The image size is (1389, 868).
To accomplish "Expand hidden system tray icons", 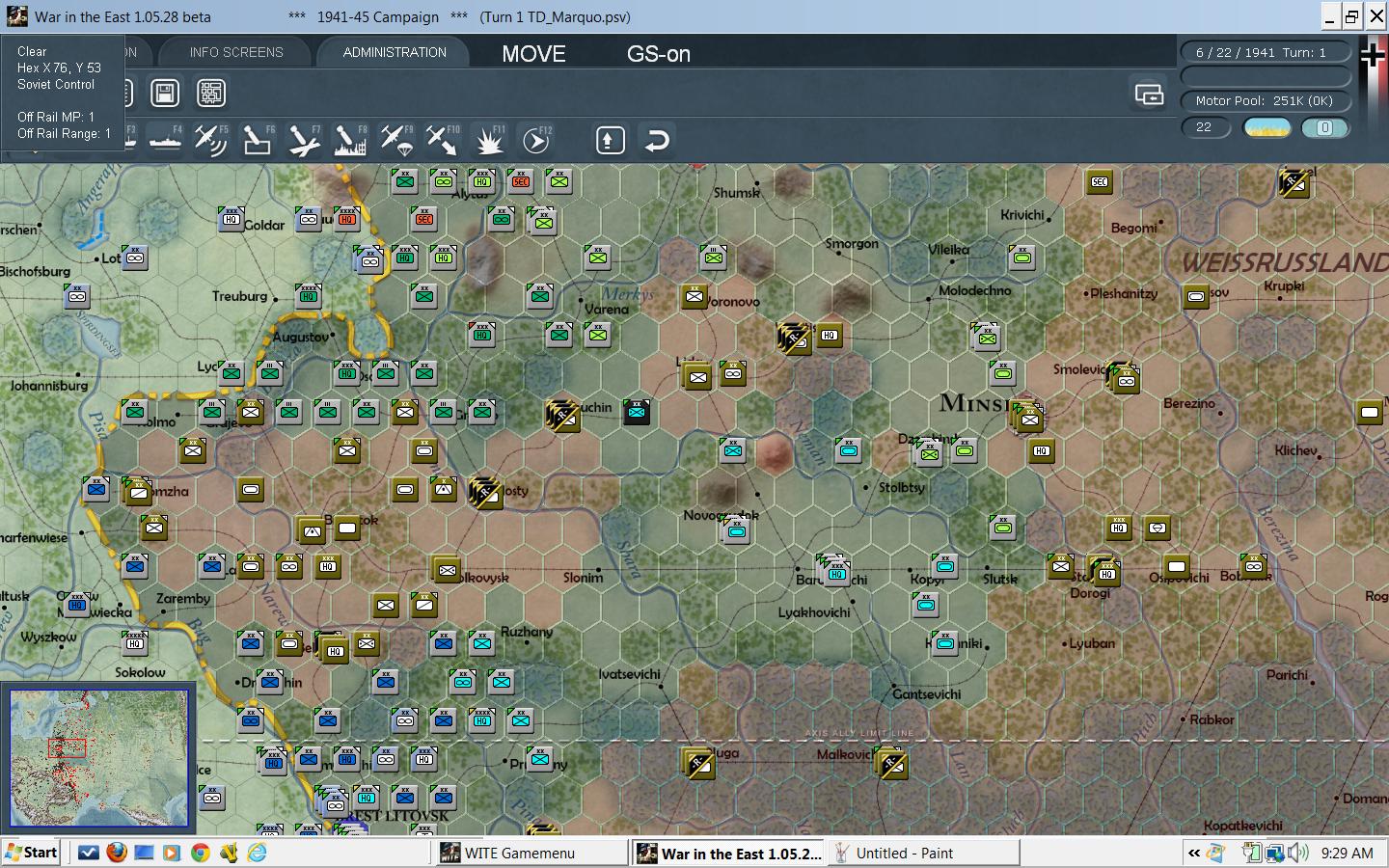I will click(x=1194, y=853).
